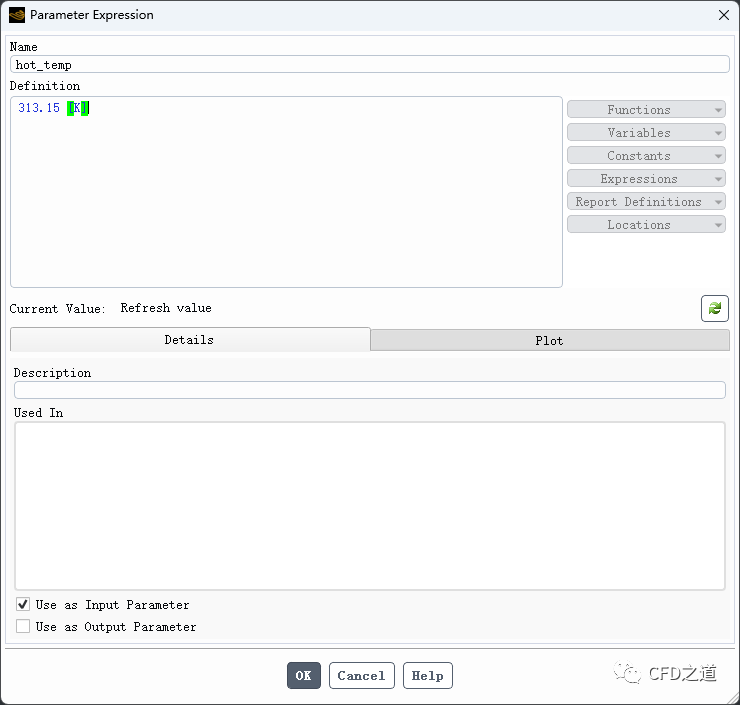Image resolution: width=740 pixels, height=705 pixels.
Task: Switch to the Details tab
Action: coord(190,340)
